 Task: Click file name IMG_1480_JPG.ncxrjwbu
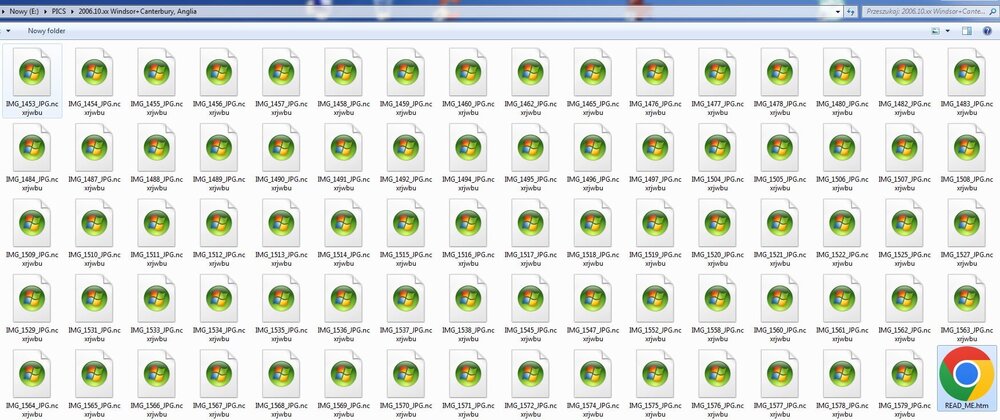[x=842, y=108]
